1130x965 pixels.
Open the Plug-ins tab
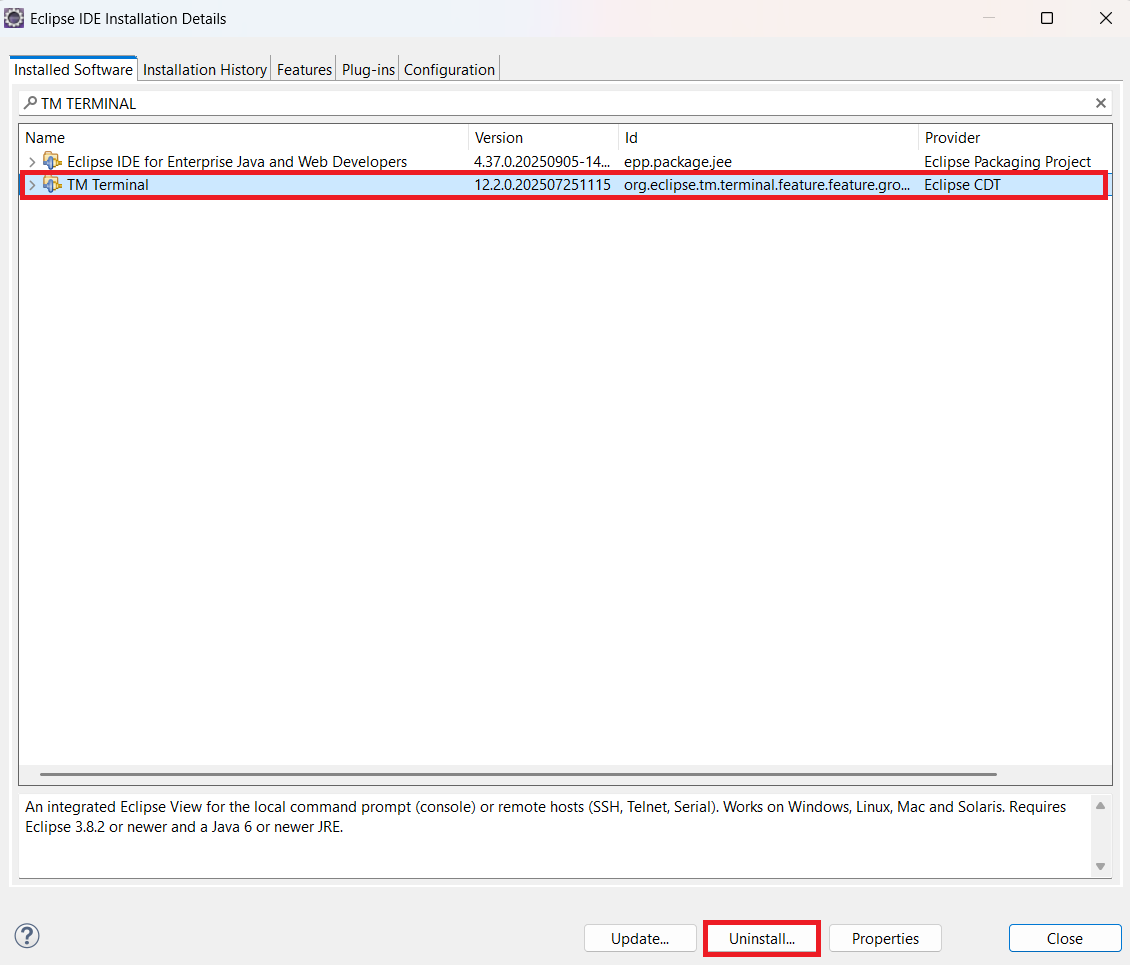click(369, 70)
